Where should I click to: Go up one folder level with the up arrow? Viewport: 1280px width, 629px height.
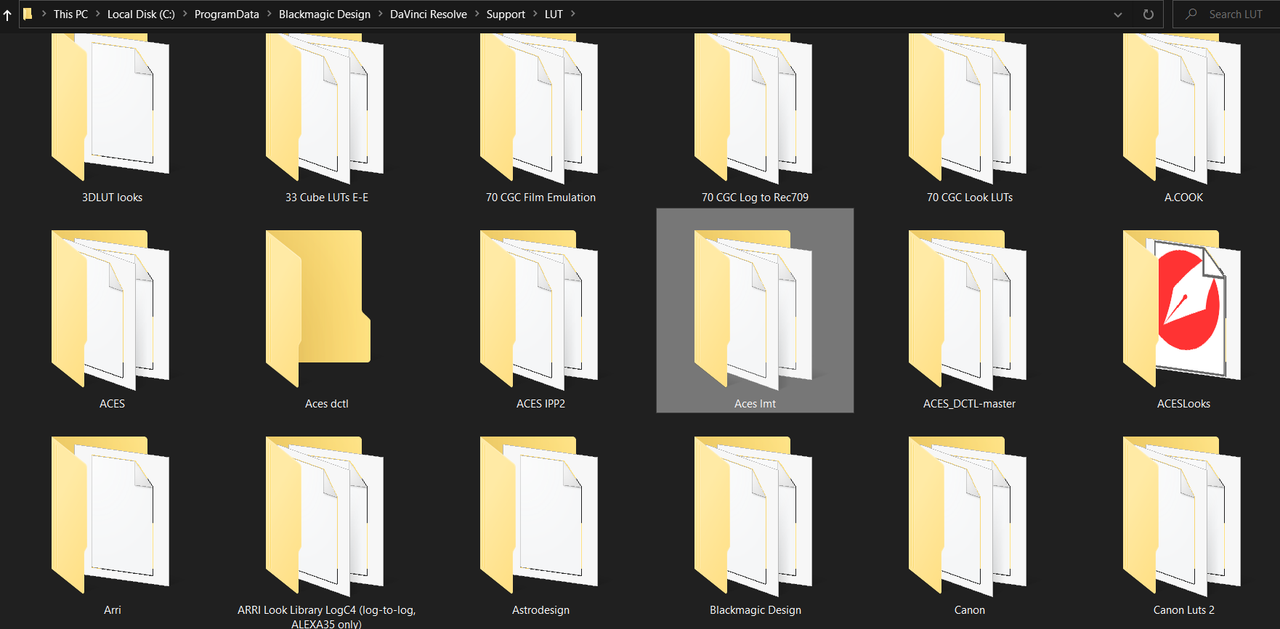(8, 15)
